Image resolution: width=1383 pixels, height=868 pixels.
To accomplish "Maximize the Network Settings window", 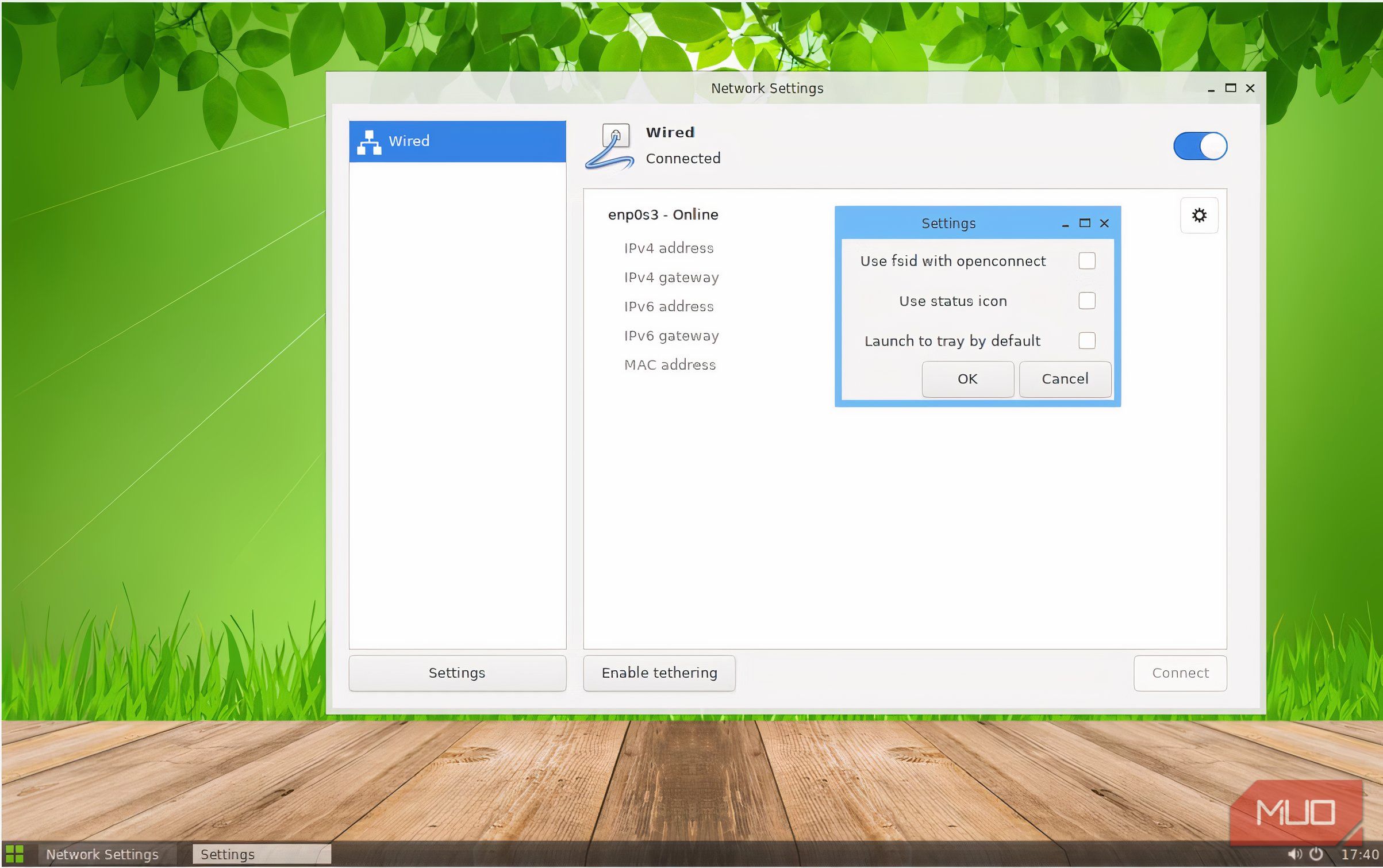I will [1231, 88].
